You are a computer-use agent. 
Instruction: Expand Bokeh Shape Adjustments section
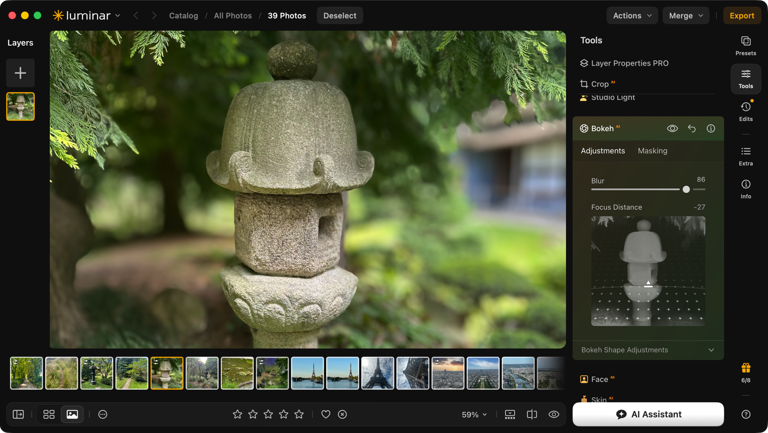[x=648, y=350]
